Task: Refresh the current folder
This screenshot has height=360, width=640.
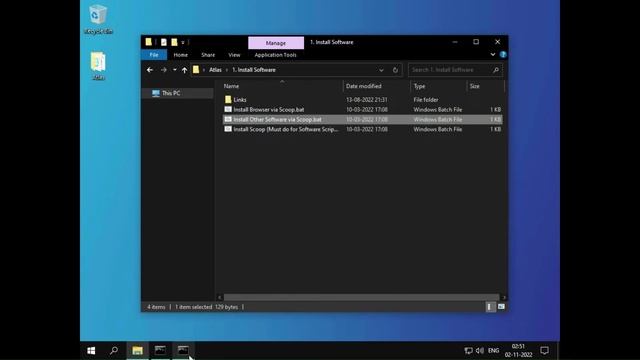Action: pyautogui.click(x=395, y=70)
